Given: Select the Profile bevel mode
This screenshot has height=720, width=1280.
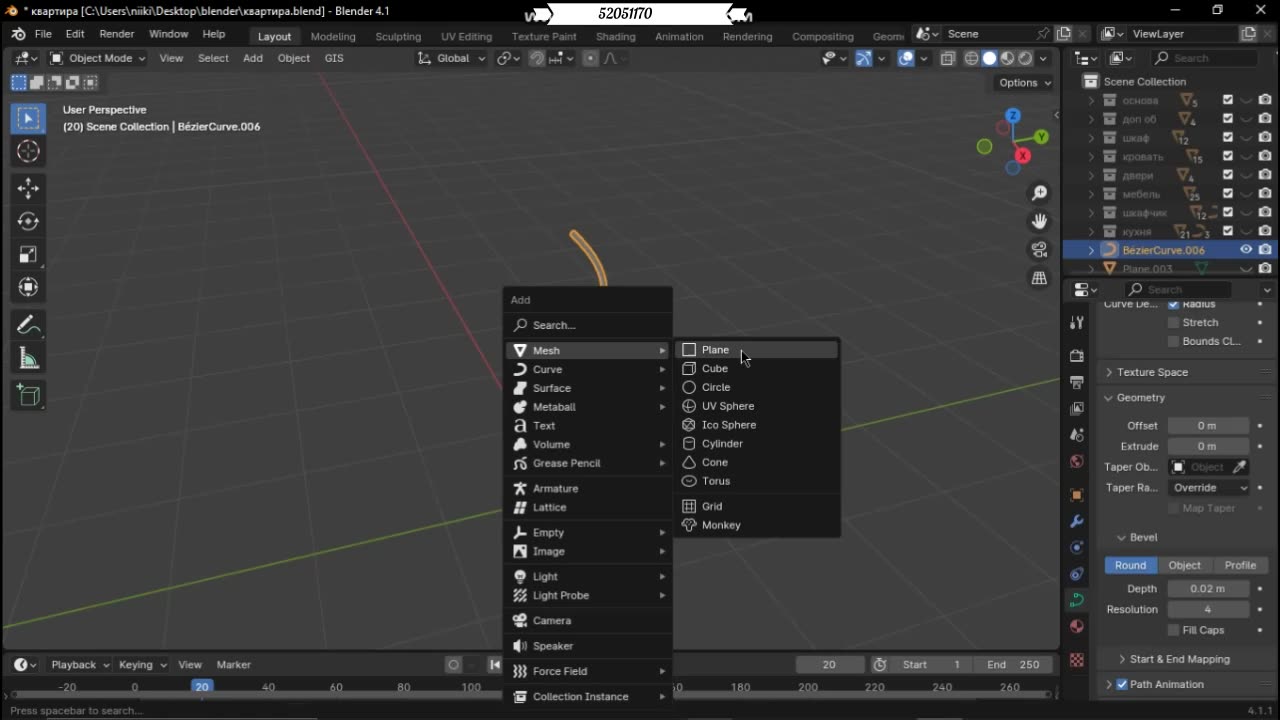Looking at the screenshot, I should (x=1240, y=565).
